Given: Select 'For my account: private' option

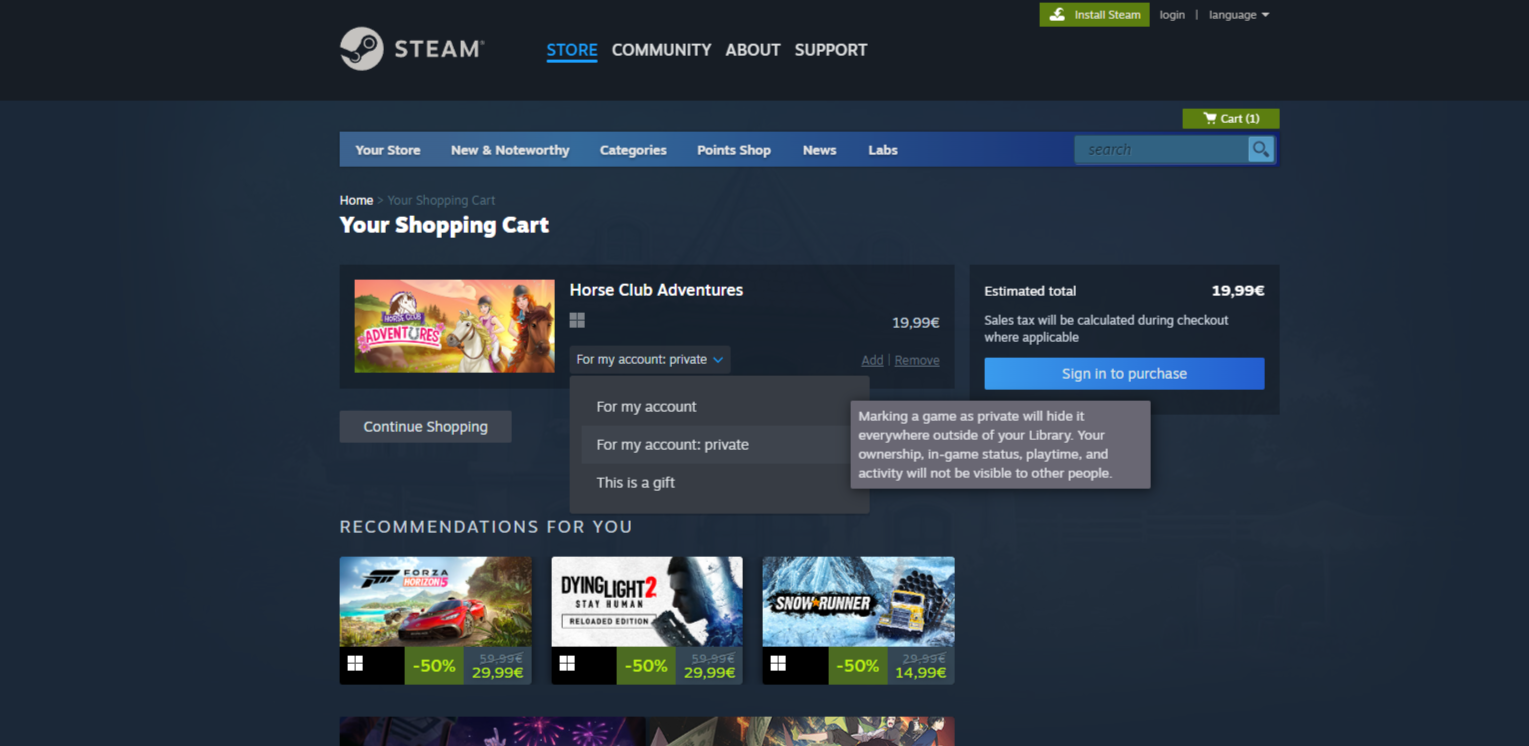Looking at the screenshot, I should pyautogui.click(x=718, y=444).
